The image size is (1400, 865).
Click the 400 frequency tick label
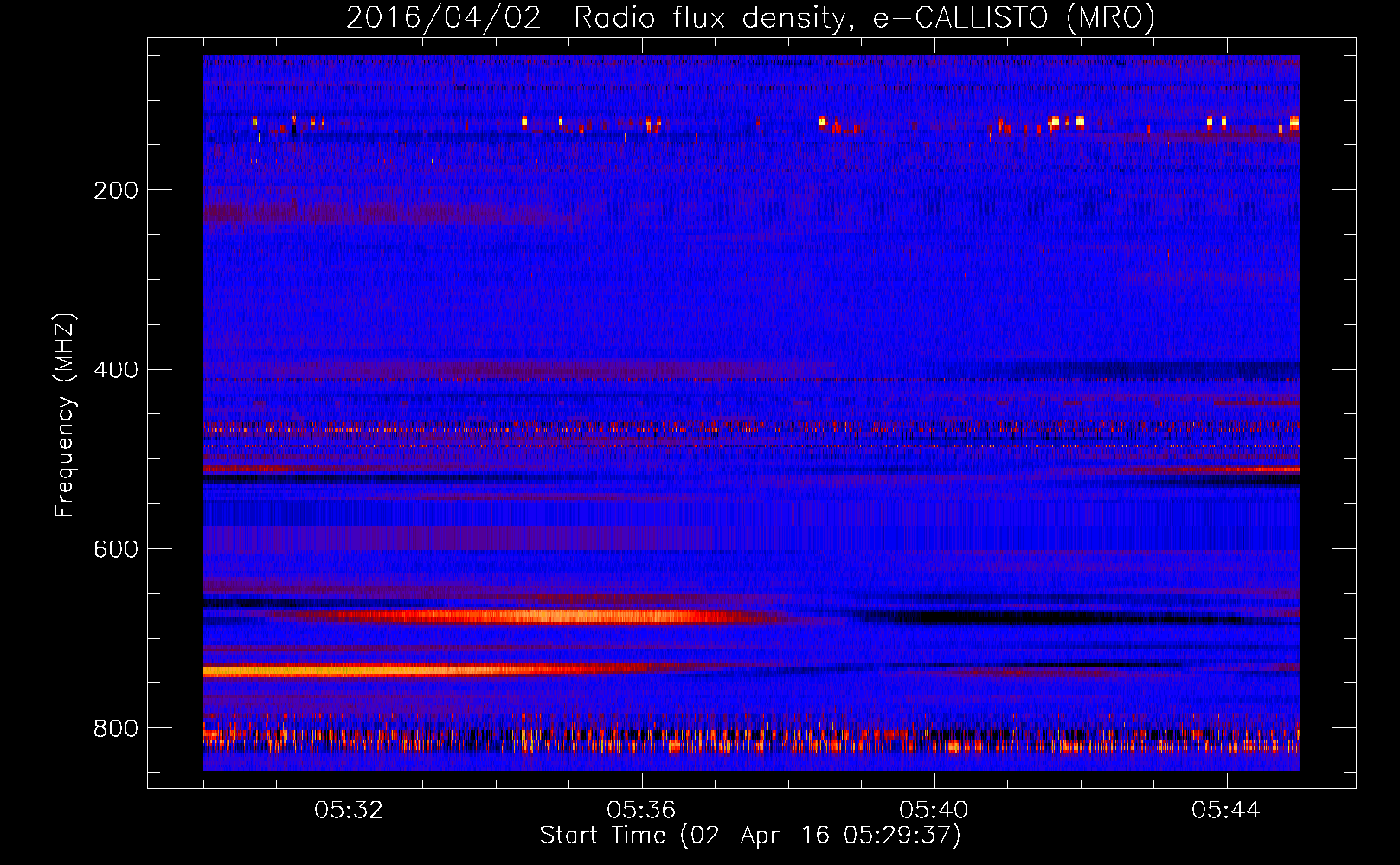click(x=116, y=370)
